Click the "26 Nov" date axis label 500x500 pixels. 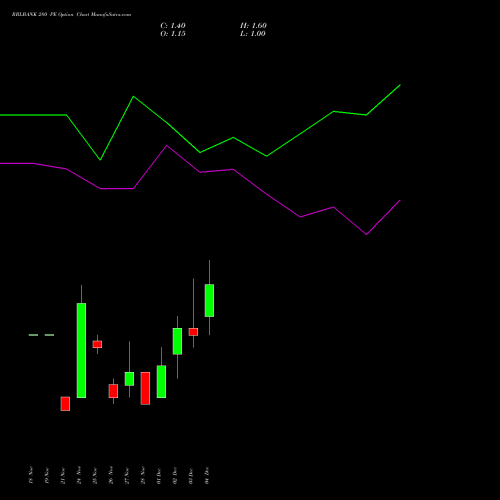111,475
